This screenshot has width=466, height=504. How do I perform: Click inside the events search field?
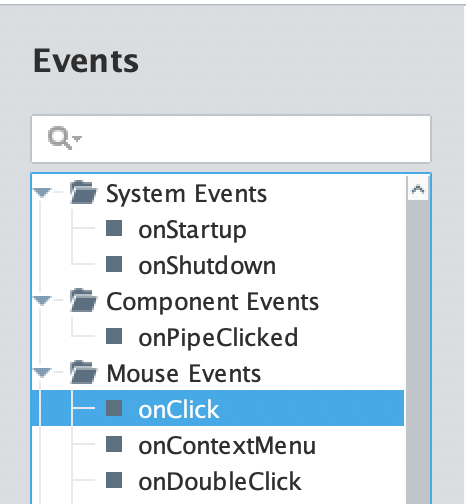click(231, 139)
